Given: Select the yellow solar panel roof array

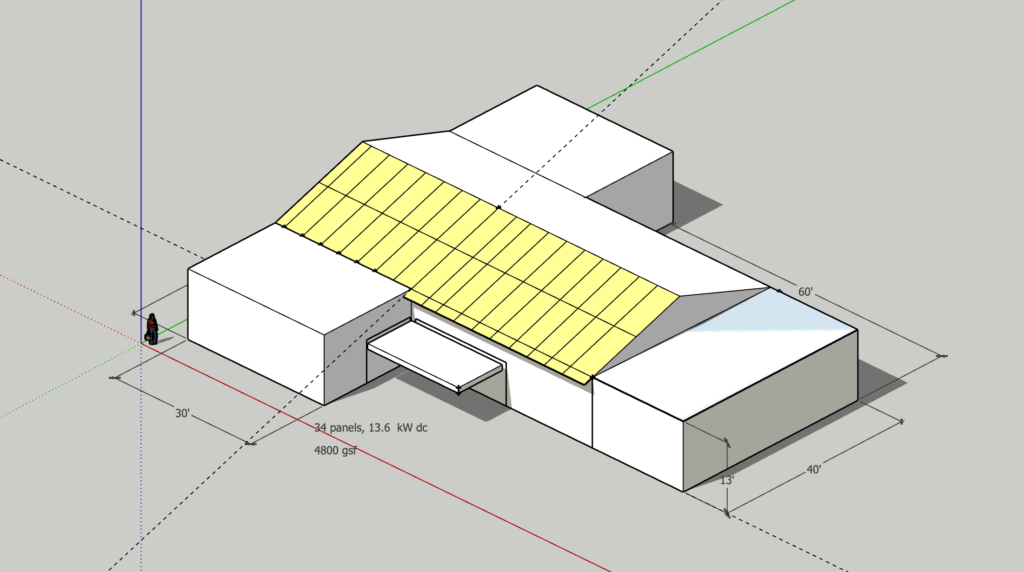Looking at the screenshot, I should tap(477, 261).
